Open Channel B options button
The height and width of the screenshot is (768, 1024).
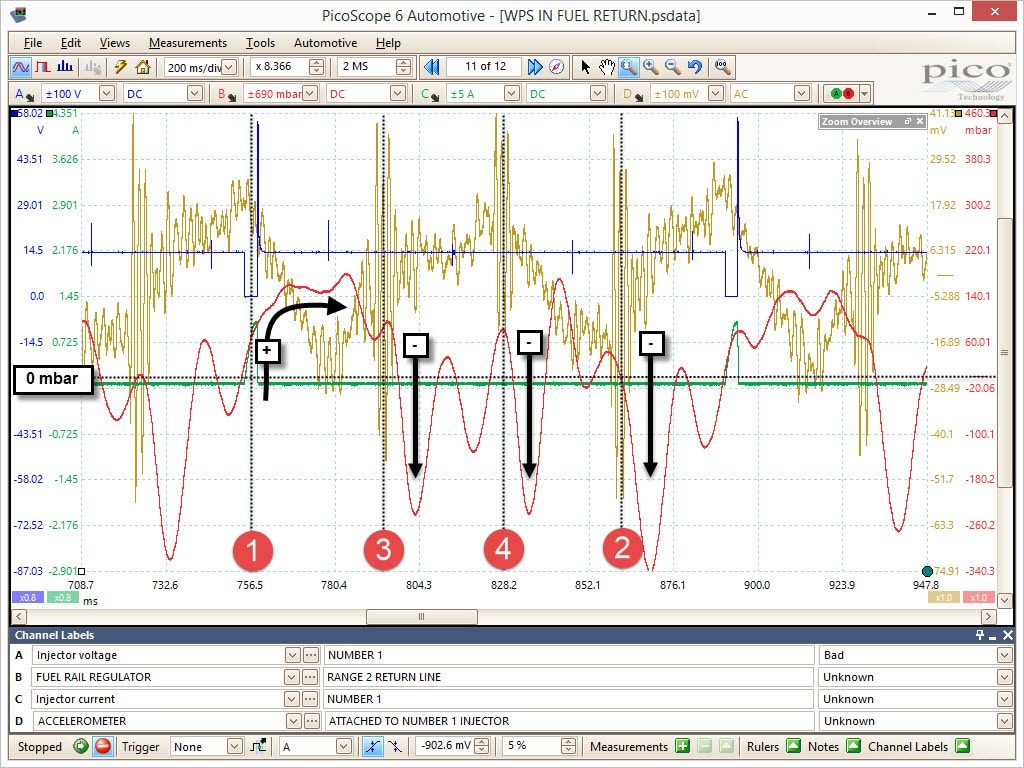tap(227, 95)
